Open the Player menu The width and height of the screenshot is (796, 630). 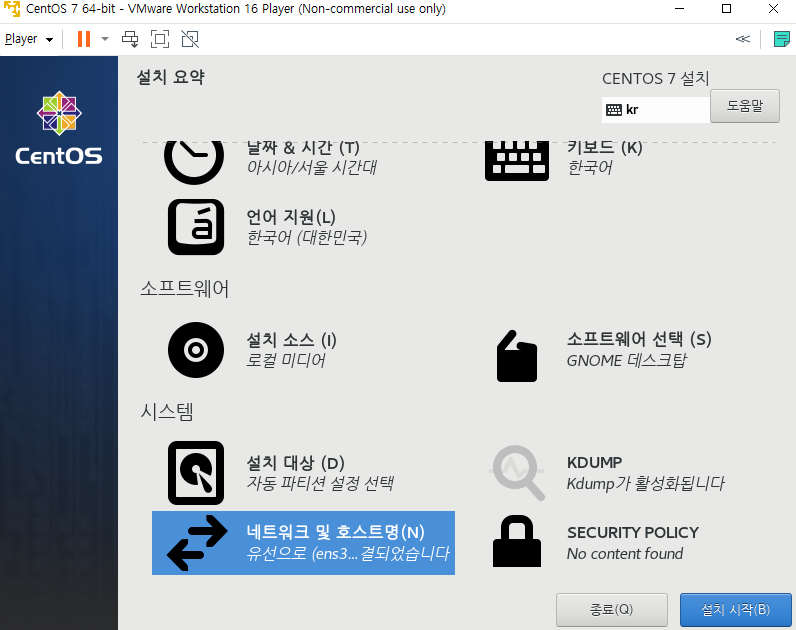(28, 39)
